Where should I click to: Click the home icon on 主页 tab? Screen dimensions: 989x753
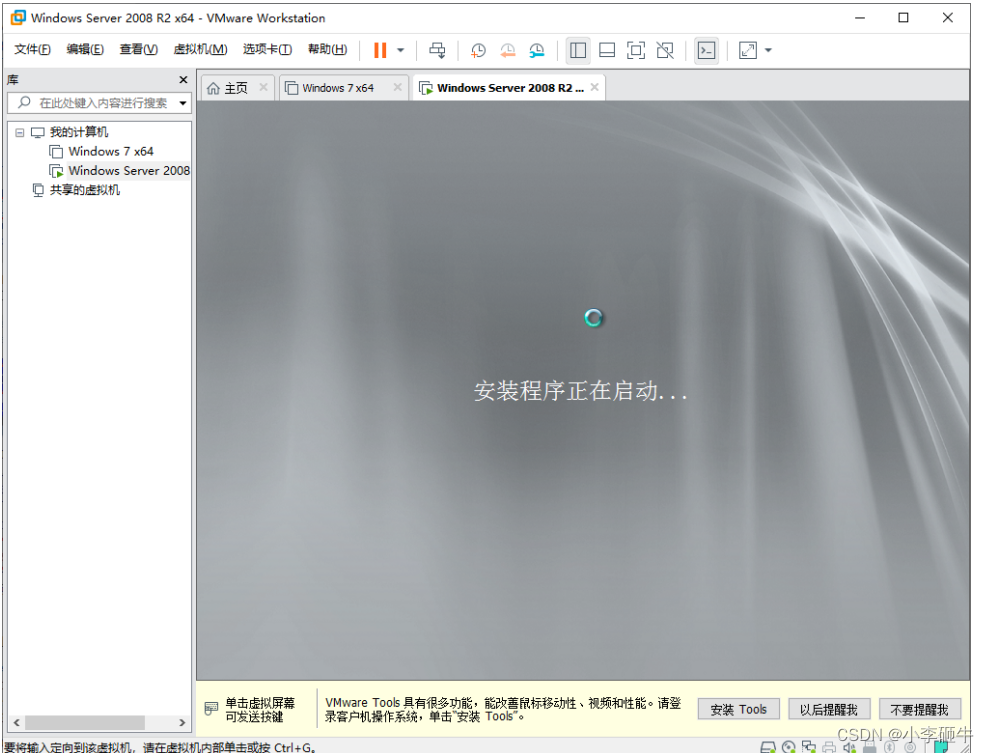click(214, 88)
